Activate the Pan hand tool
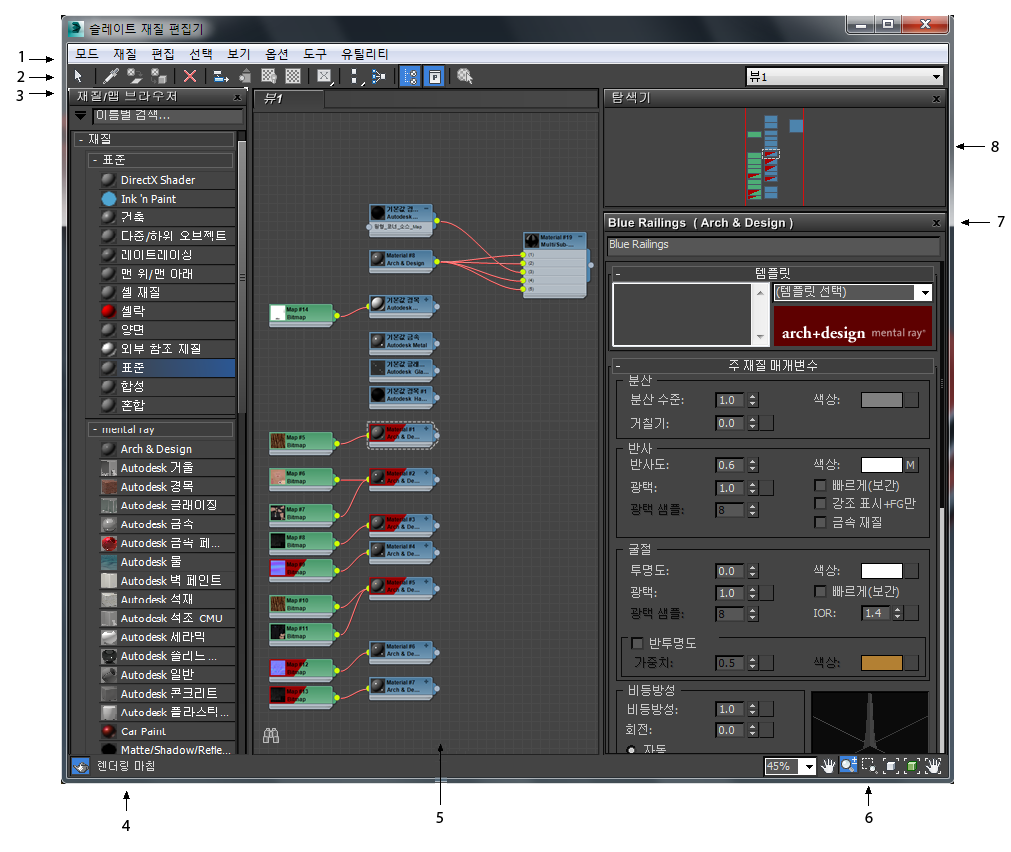The width and height of the screenshot is (1011, 852). tap(828, 766)
